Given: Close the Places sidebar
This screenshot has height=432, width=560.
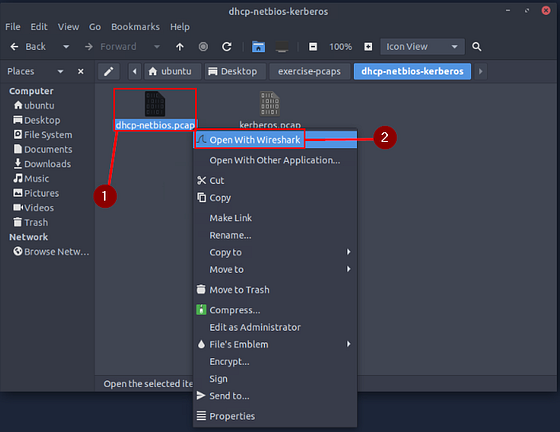Looking at the screenshot, I should [x=81, y=71].
